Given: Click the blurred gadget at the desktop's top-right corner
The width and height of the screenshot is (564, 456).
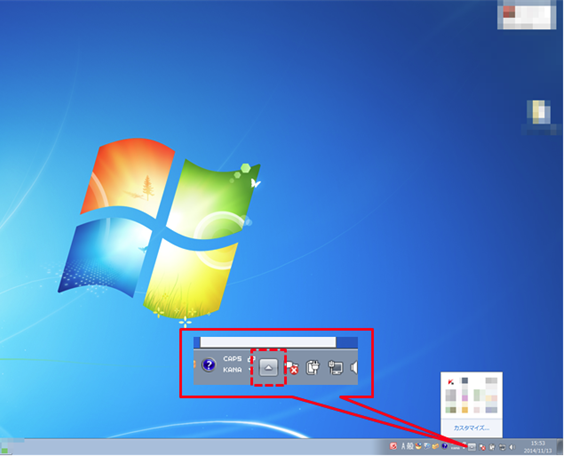Looking at the screenshot, I should point(527,15).
